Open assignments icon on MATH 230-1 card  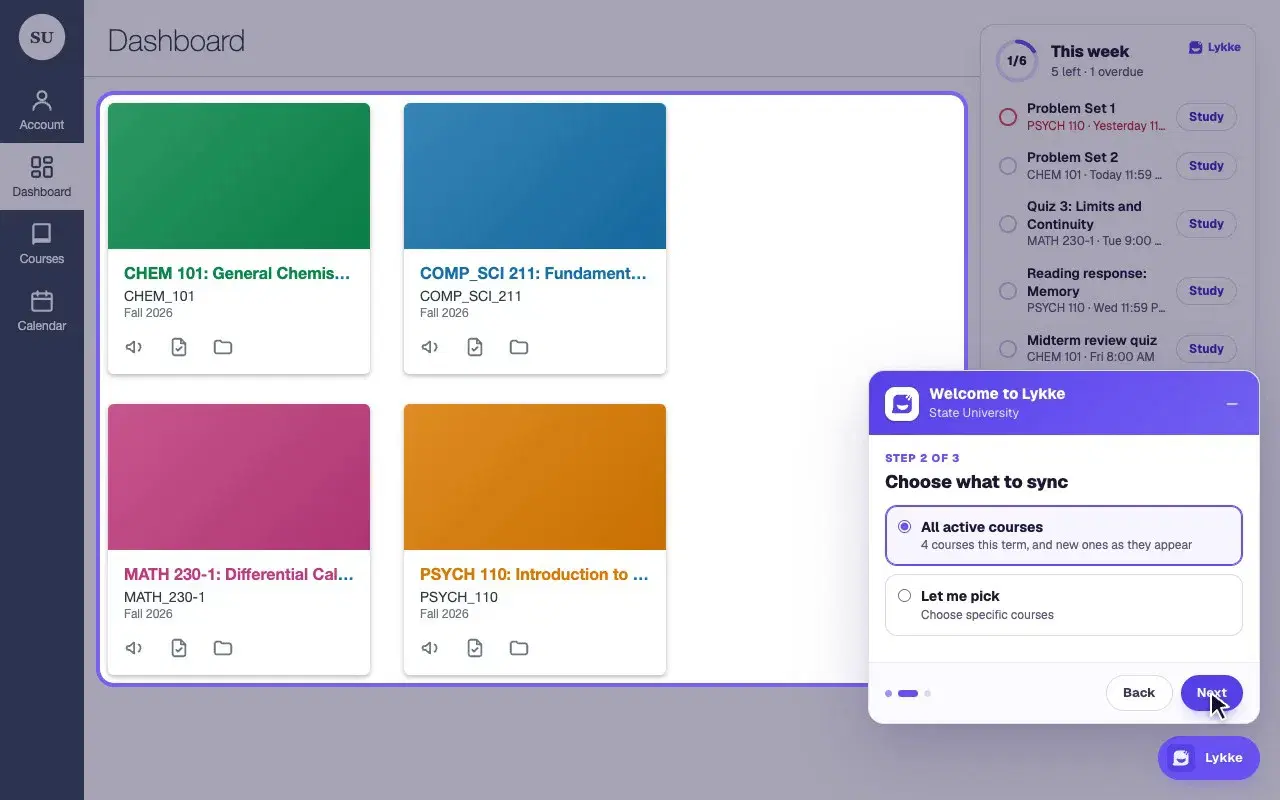[179, 648]
